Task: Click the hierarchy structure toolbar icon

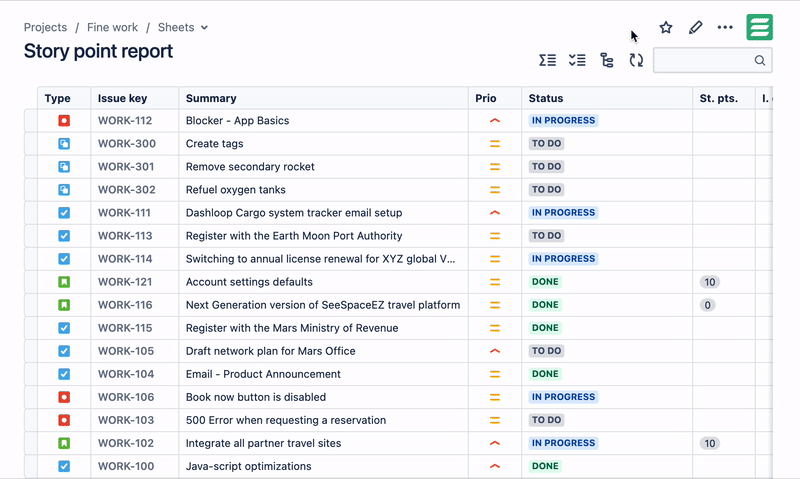Action: tap(607, 60)
